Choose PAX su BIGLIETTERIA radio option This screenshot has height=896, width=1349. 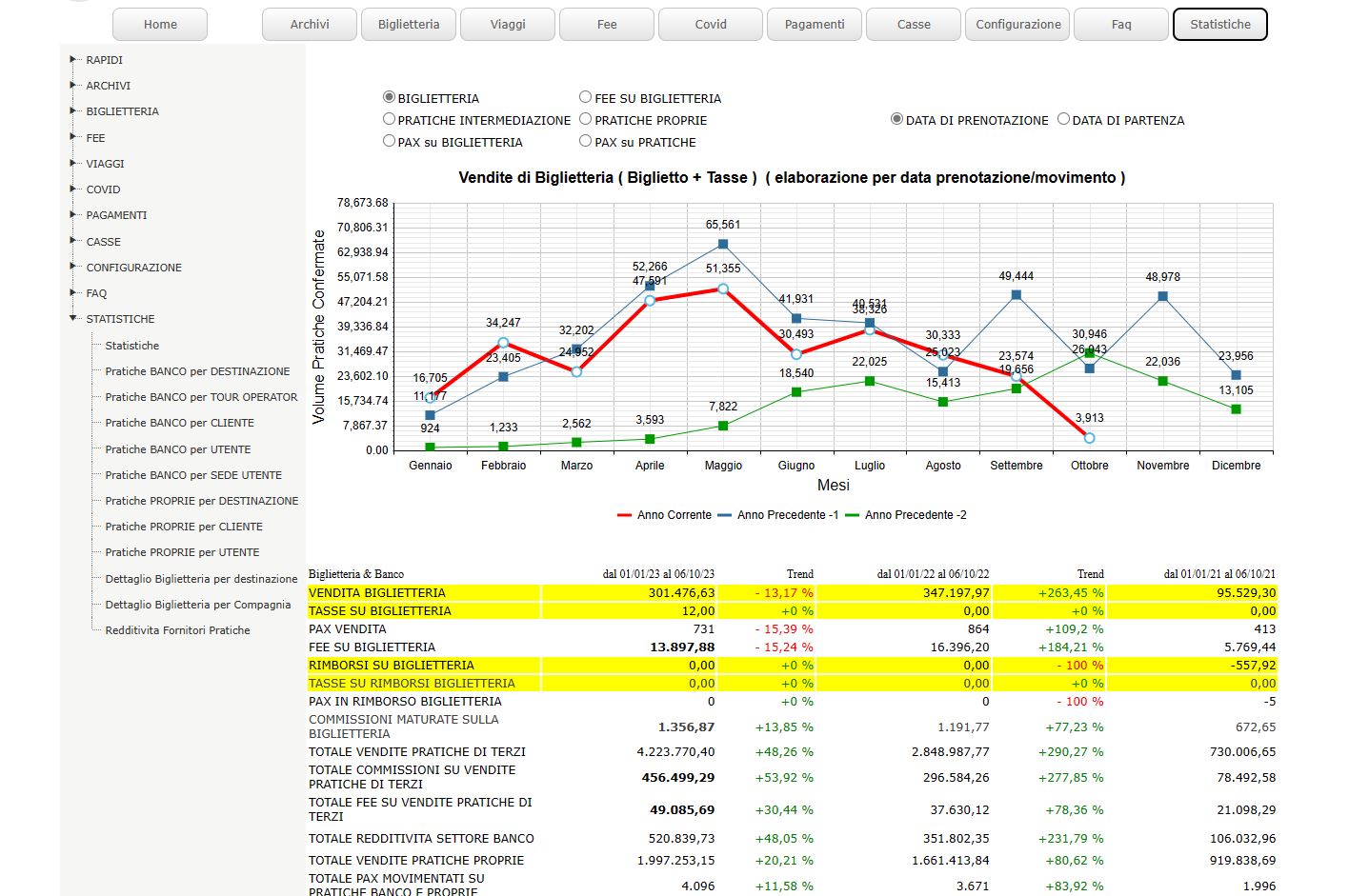(389, 141)
